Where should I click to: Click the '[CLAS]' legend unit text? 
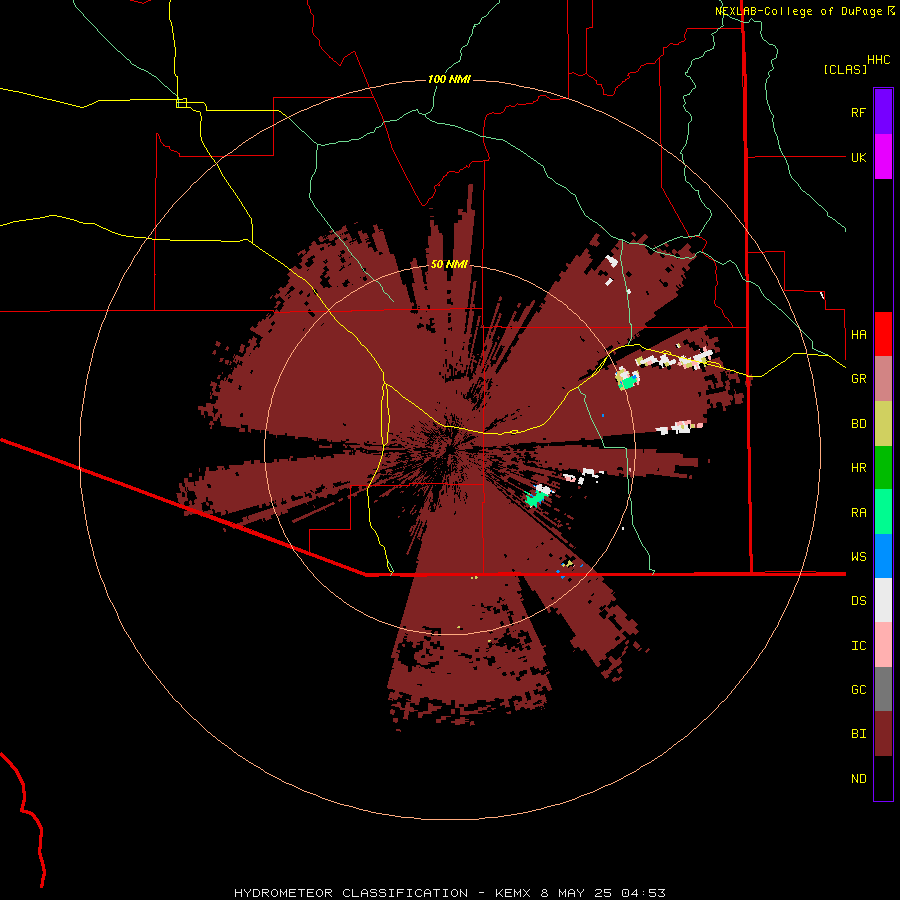[x=845, y=69]
